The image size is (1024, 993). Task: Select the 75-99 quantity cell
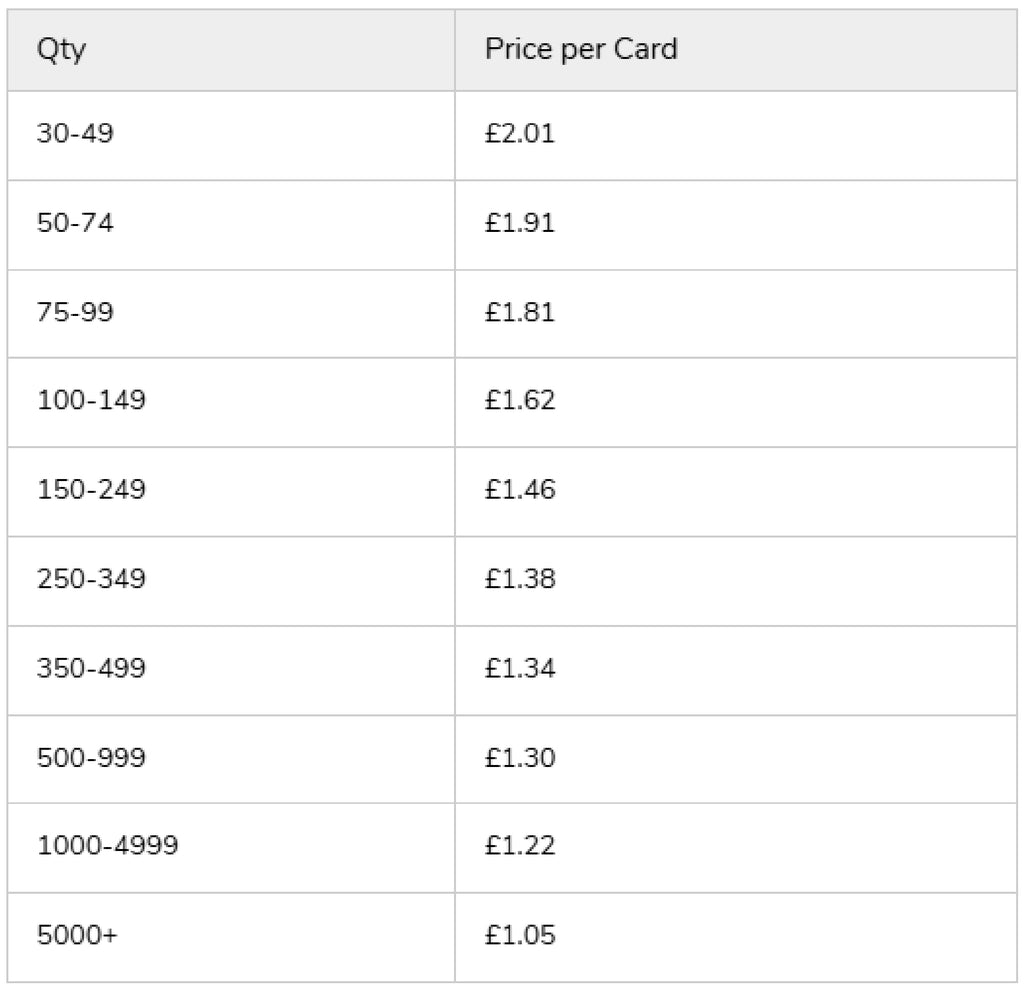tap(231, 314)
